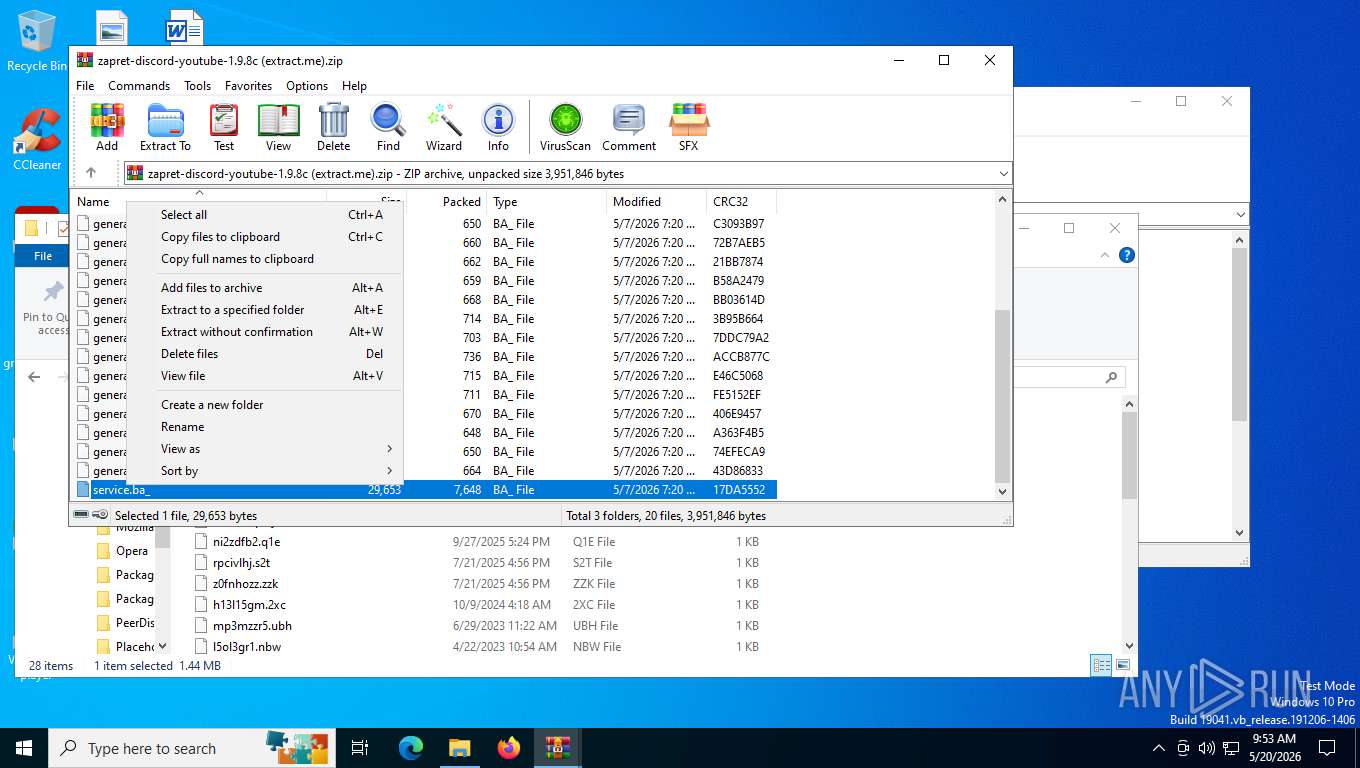Go up one folder level arrow

91,173
